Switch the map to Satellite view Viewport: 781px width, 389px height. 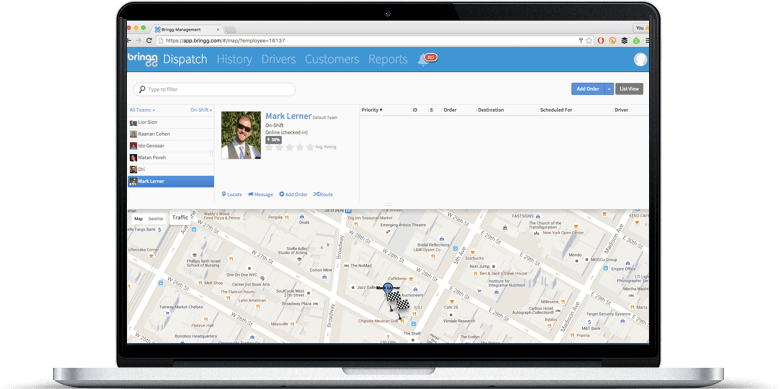tap(156, 219)
